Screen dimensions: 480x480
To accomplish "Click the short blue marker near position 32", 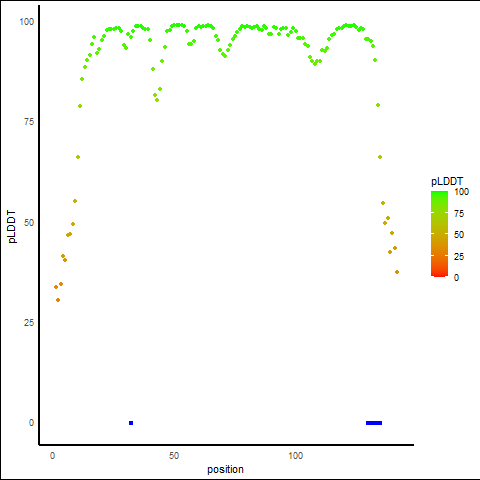I will [131, 423].
